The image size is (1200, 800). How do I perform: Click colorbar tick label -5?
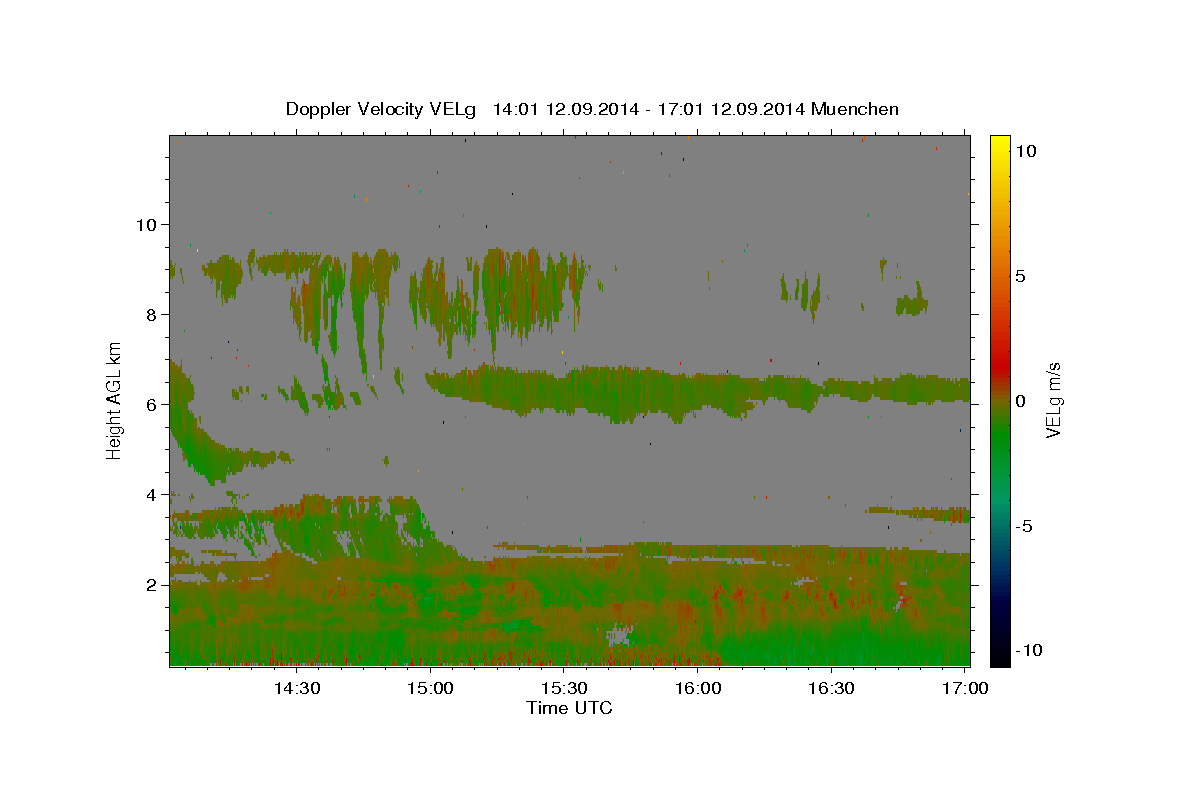pyautogui.click(x=1023, y=526)
